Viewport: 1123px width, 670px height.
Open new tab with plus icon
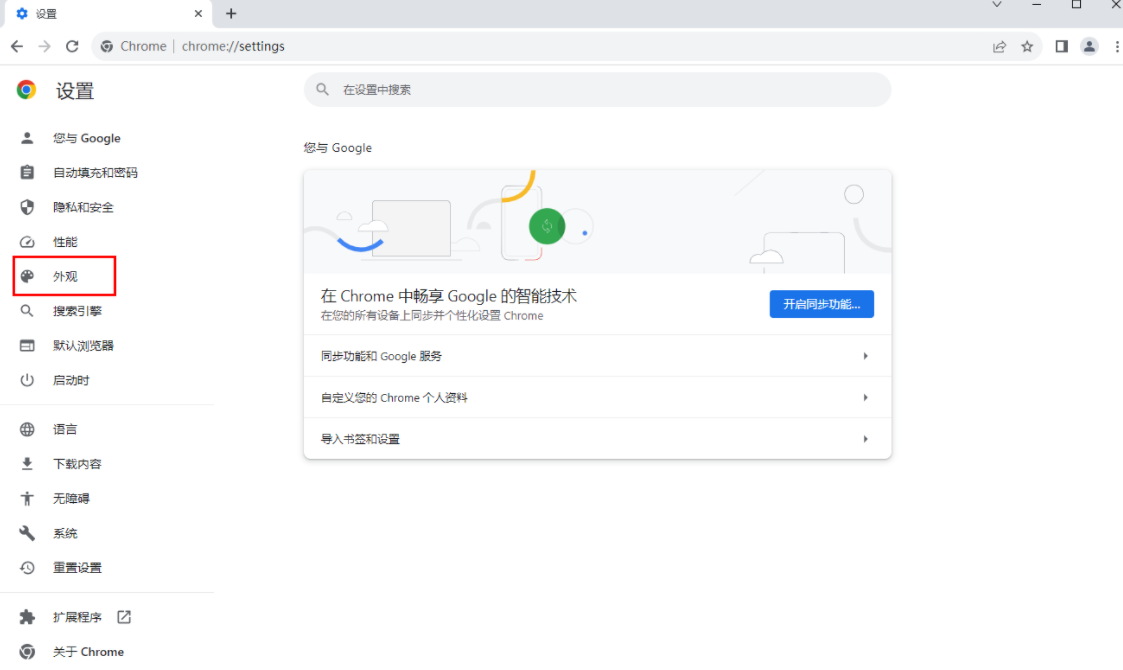click(231, 14)
